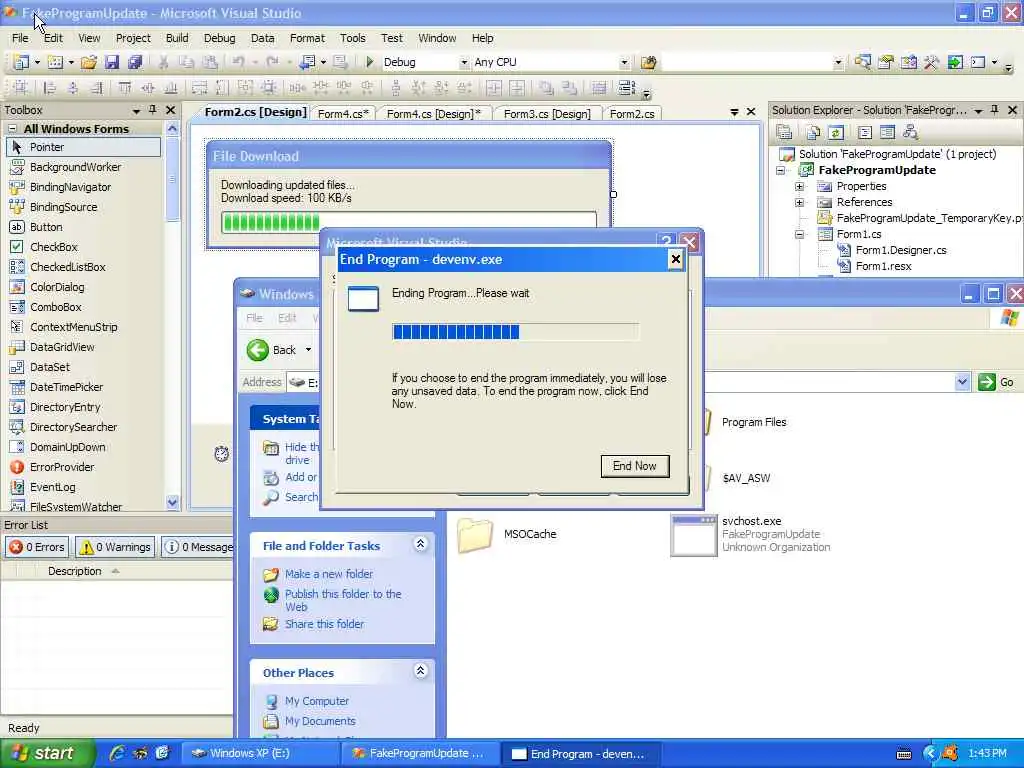Screen dimensions: 1024x768
Task: Switch to Form3.cs [Design] tab
Action: point(547,114)
